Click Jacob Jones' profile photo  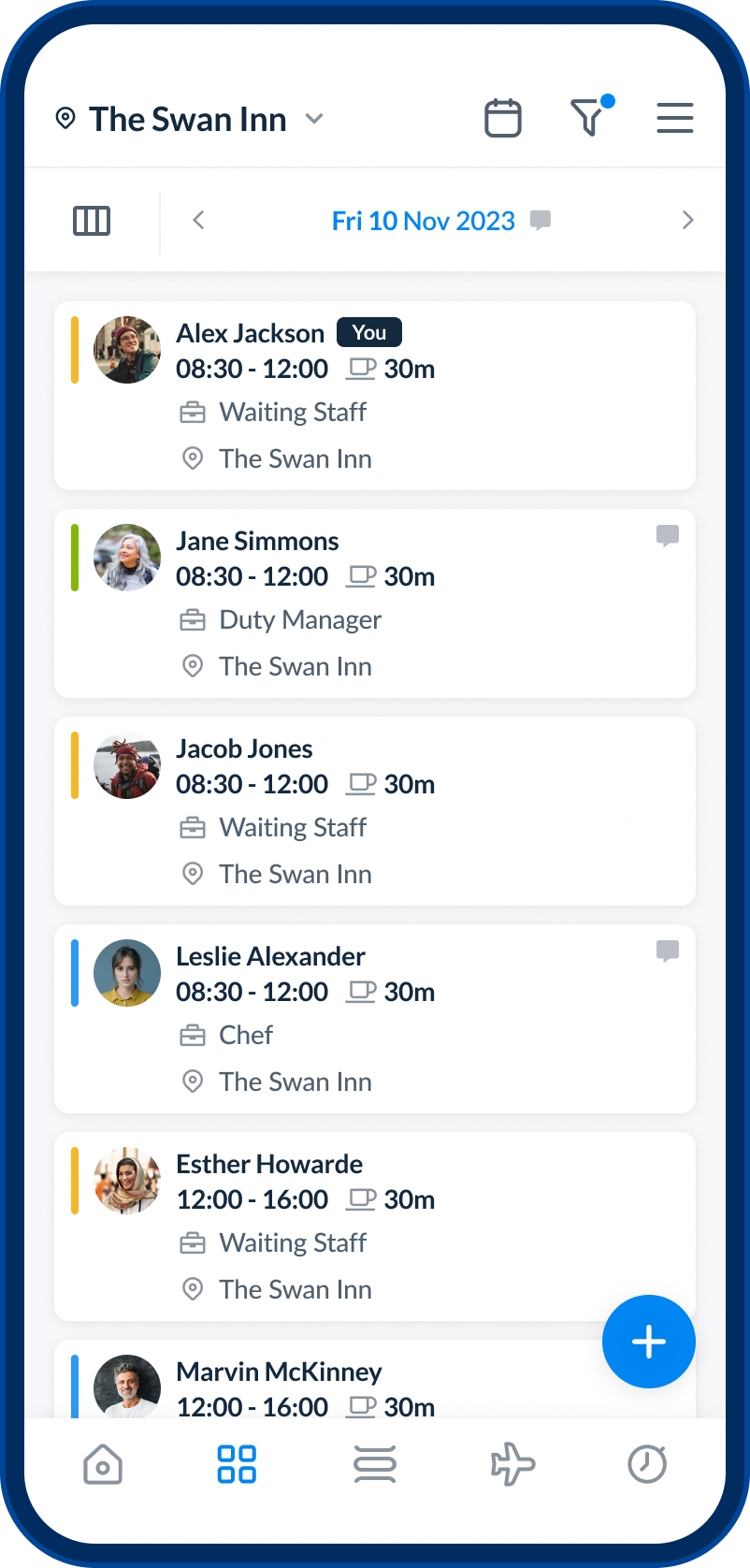coord(127,765)
